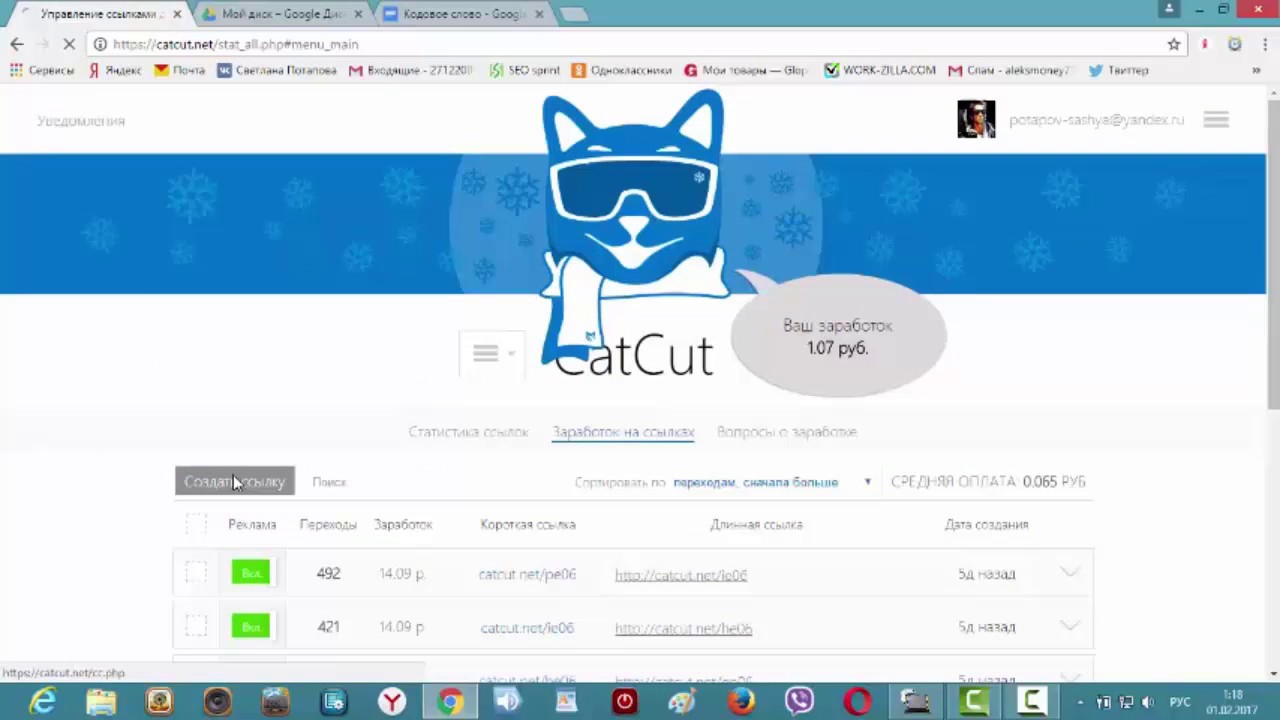This screenshot has width=1280, height=720.
Task: Open the Спам Gmail bookmark
Action: click(1010, 70)
